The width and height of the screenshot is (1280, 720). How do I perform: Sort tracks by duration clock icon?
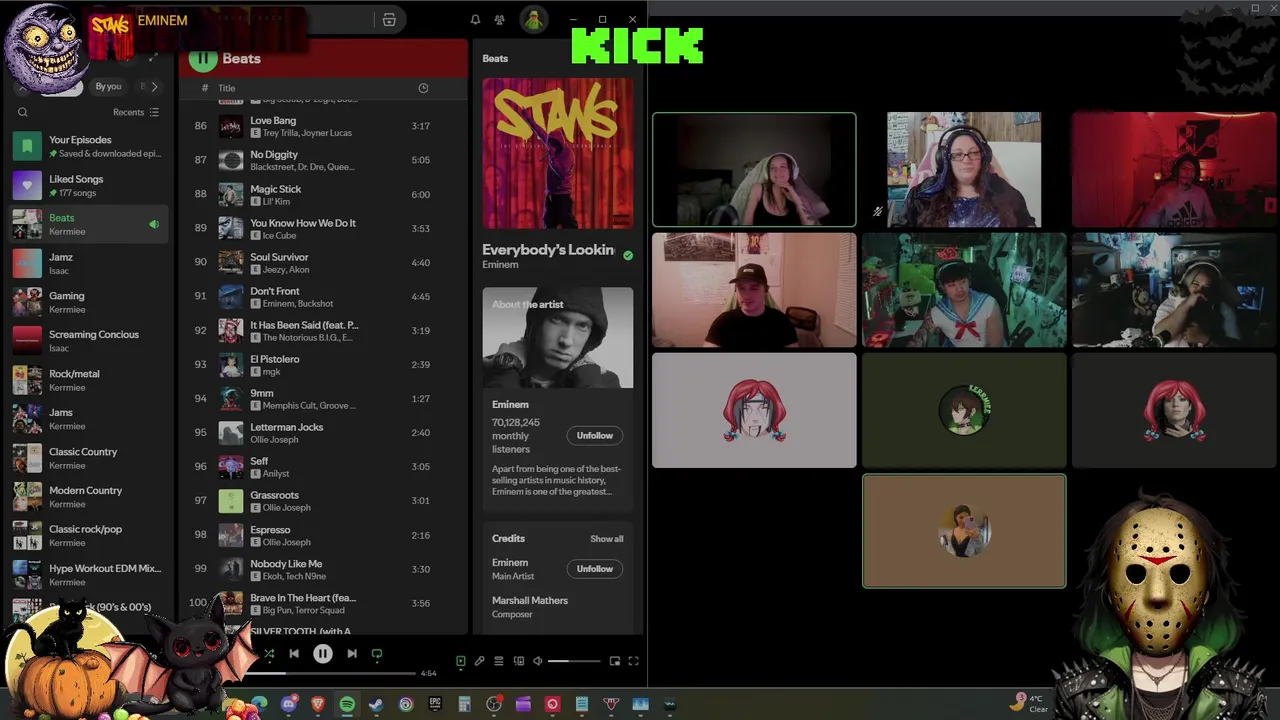click(423, 88)
